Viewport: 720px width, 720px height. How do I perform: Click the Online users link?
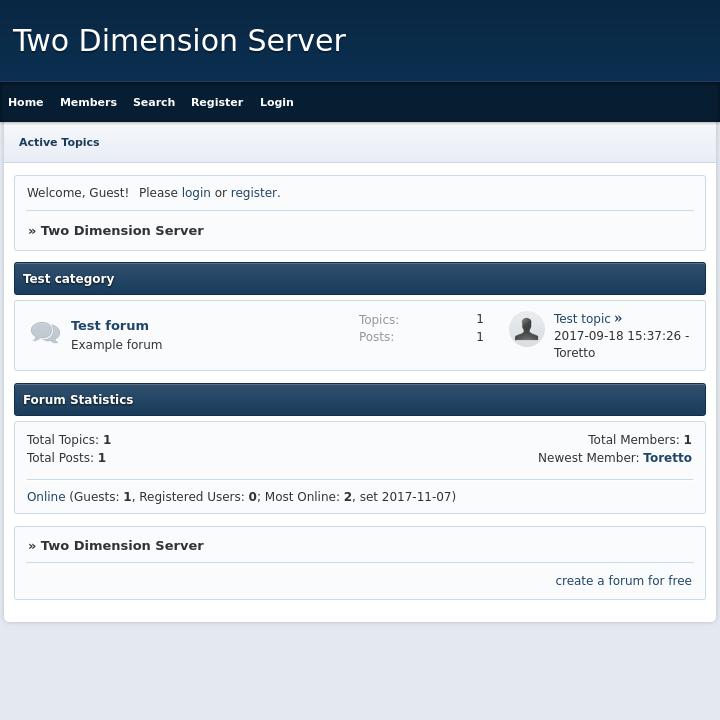click(x=46, y=497)
